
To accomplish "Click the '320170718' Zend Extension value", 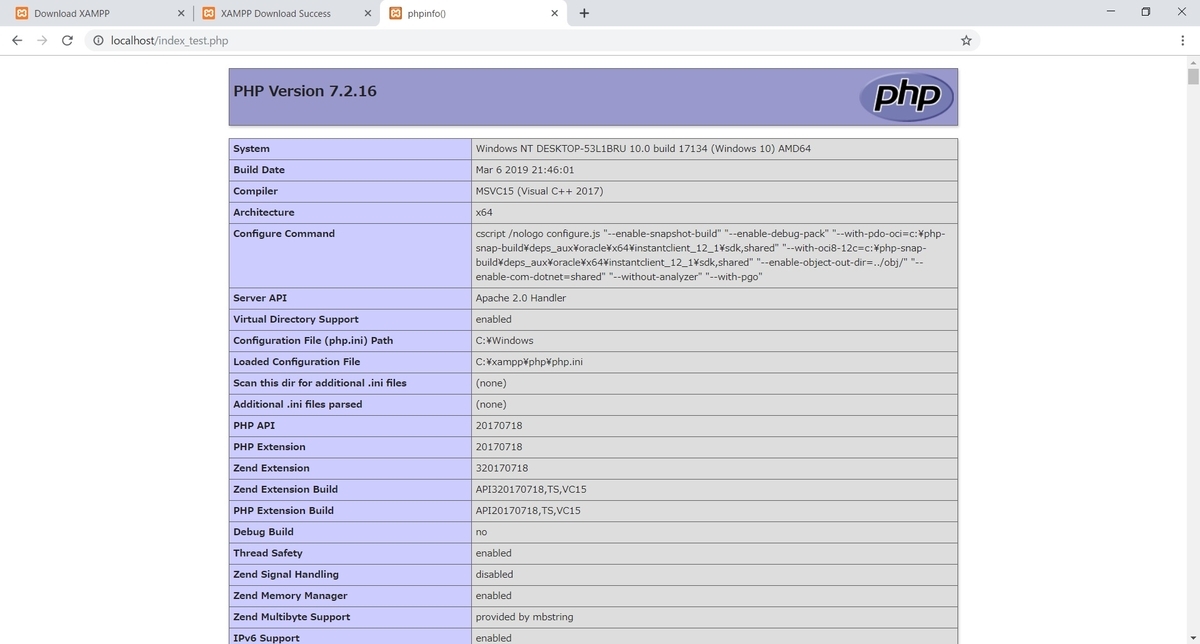I will pyautogui.click(x=502, y=468).
